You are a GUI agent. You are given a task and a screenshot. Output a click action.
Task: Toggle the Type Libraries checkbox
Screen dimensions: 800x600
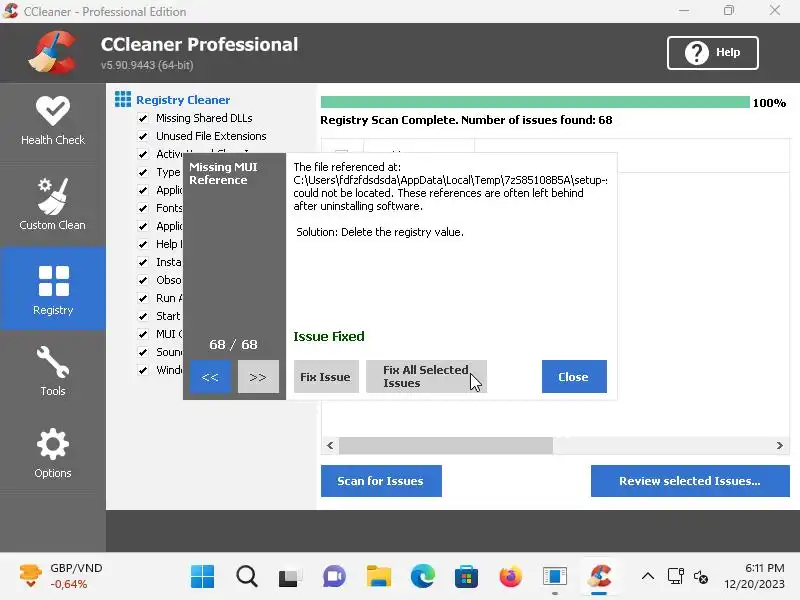pyautogui.click(x=143, y=172)
